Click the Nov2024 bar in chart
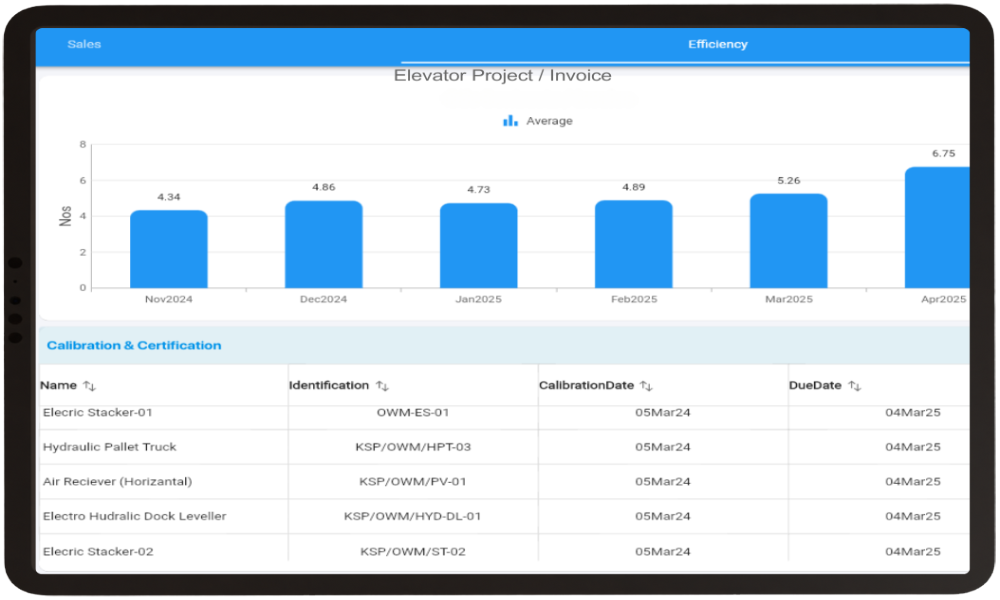Screen dimensions: 1000x600 pyautogui.click(x=169, y=250)
